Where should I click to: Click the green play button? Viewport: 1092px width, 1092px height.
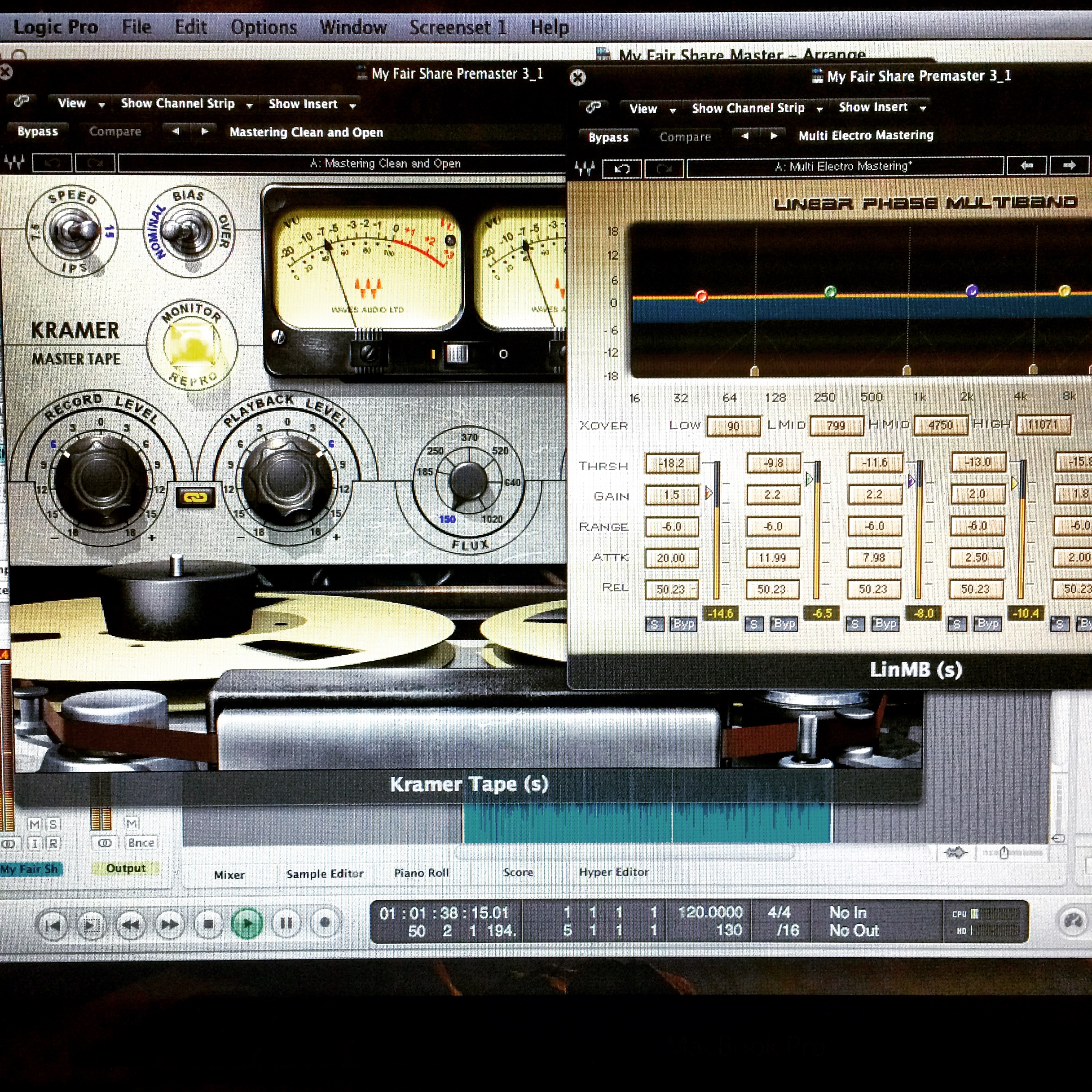point(247,924)
